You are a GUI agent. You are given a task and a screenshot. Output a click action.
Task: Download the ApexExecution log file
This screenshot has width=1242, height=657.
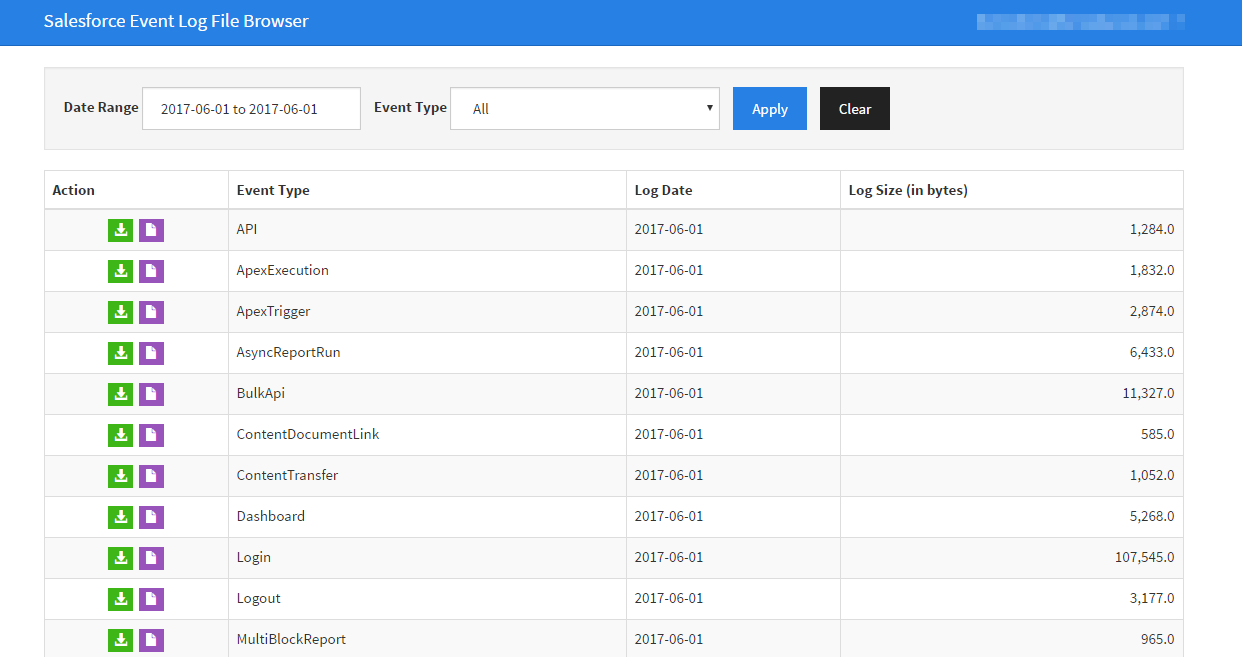[121, 271]
